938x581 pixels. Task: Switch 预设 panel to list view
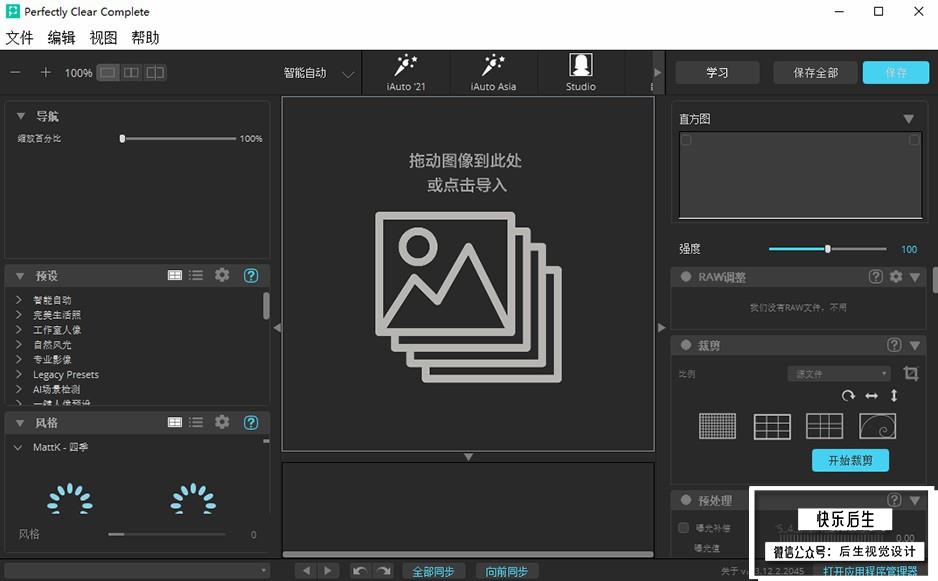(196, 275)
